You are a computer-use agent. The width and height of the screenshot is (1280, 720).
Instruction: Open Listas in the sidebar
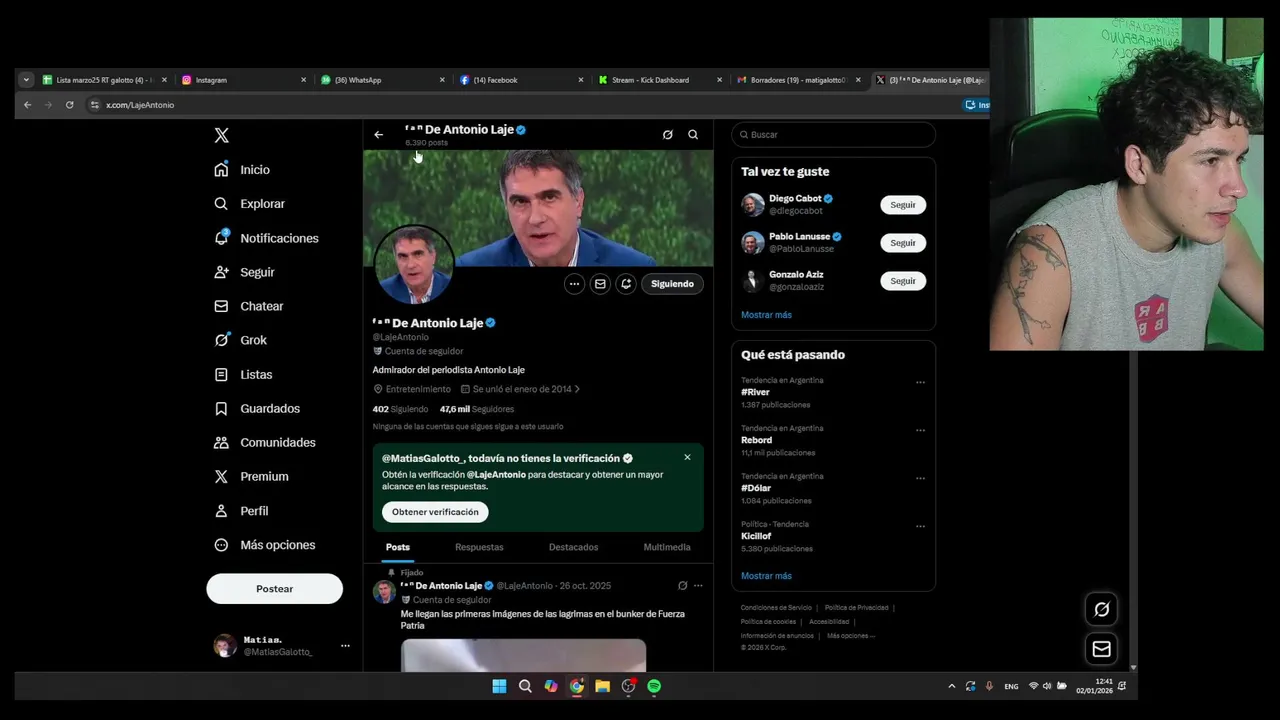click(243, 374)
